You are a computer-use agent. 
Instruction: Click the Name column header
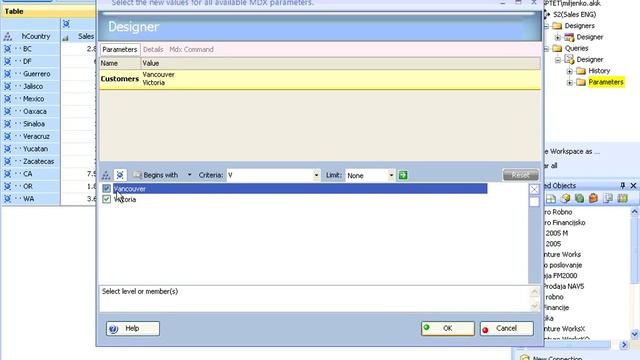tap(120, 63)
